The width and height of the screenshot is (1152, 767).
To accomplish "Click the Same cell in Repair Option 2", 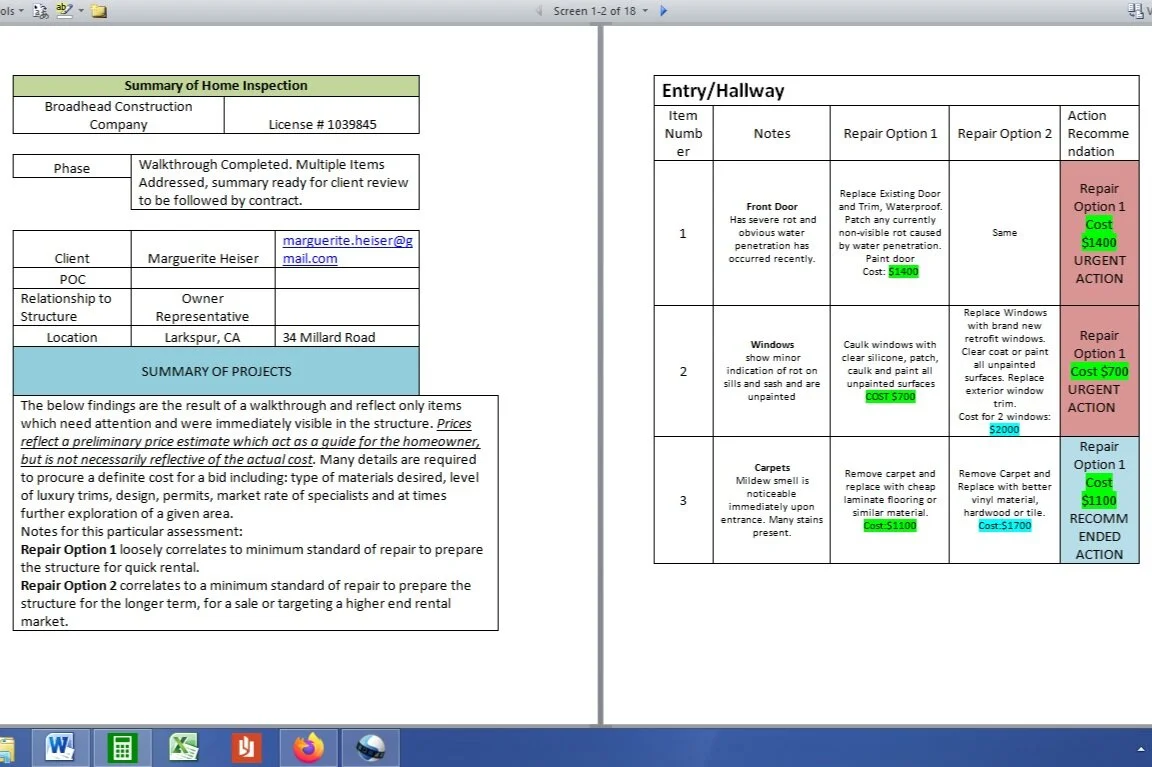I will (x=1004, y=232).
